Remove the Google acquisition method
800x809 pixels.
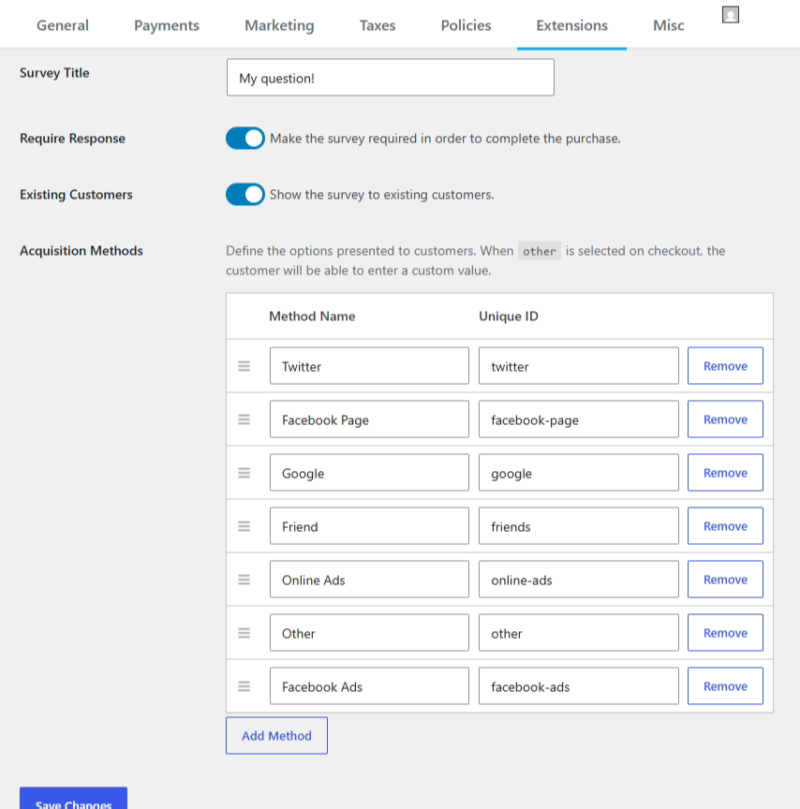(725, 472)
